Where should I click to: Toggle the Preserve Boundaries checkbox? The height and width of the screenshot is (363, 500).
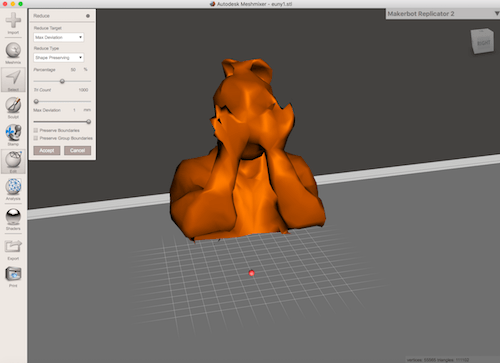pyautogui.click(x=36, y=130)
